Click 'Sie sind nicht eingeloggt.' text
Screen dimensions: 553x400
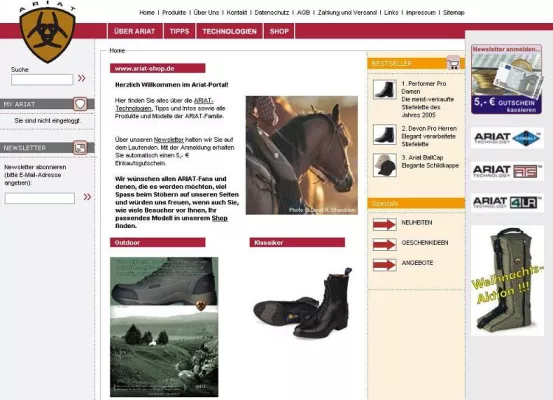[x=48, y=121]
